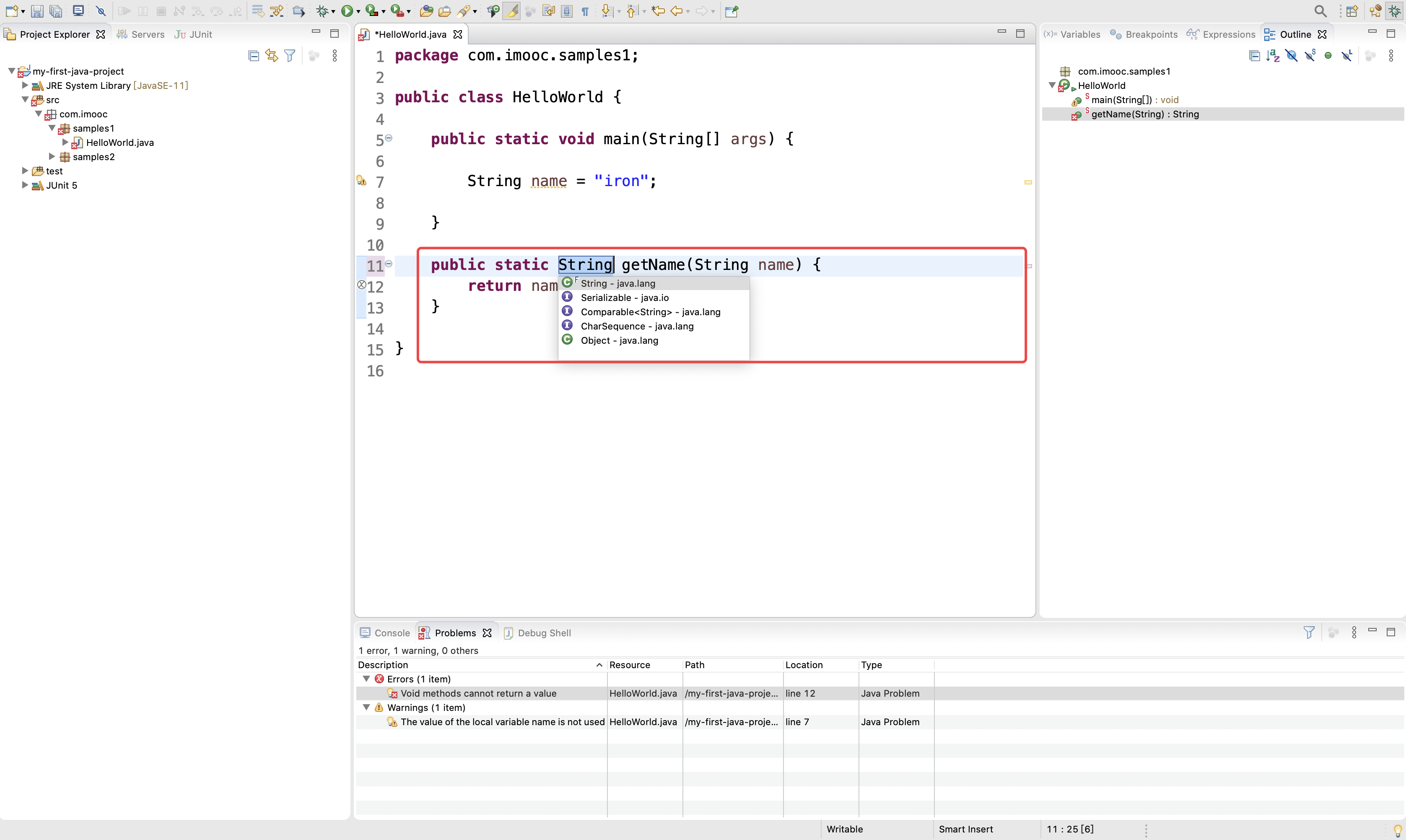Toggle Skip All Breakpoints
1406x840 pixels.
click(101, 11)
